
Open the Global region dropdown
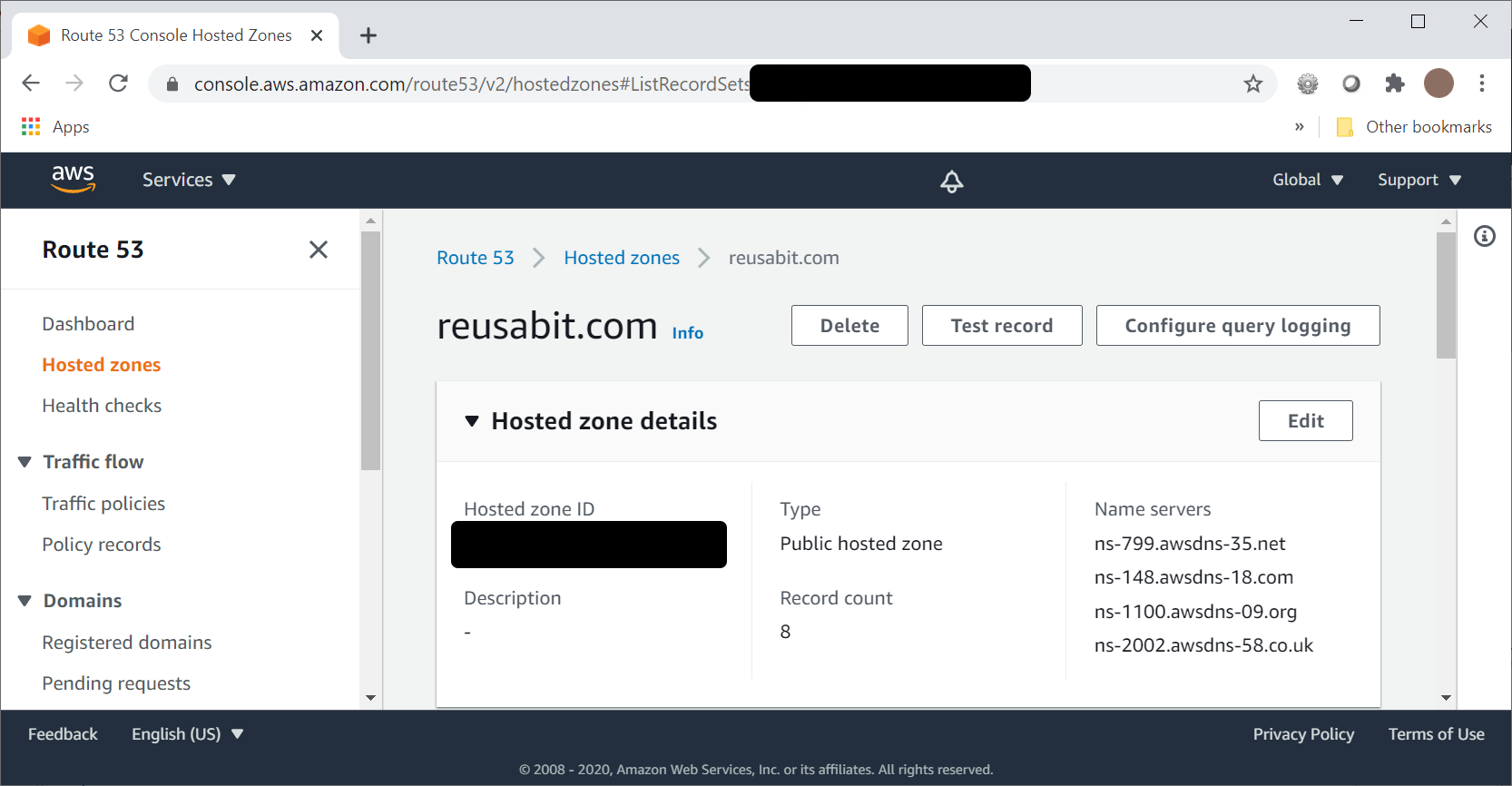[x=1308, y=180]
